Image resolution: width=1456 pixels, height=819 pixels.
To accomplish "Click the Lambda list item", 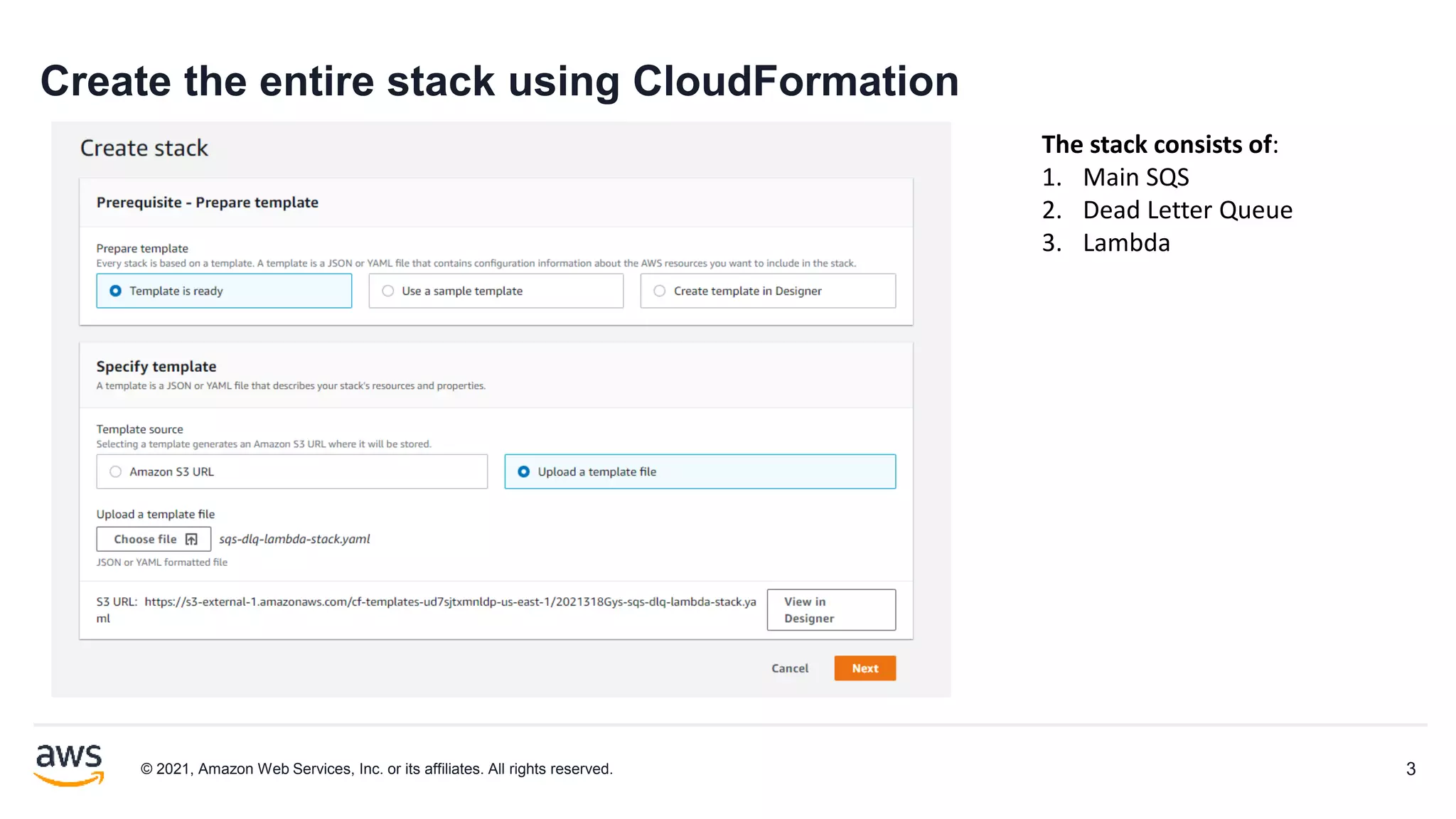I will coord(1126,243).
